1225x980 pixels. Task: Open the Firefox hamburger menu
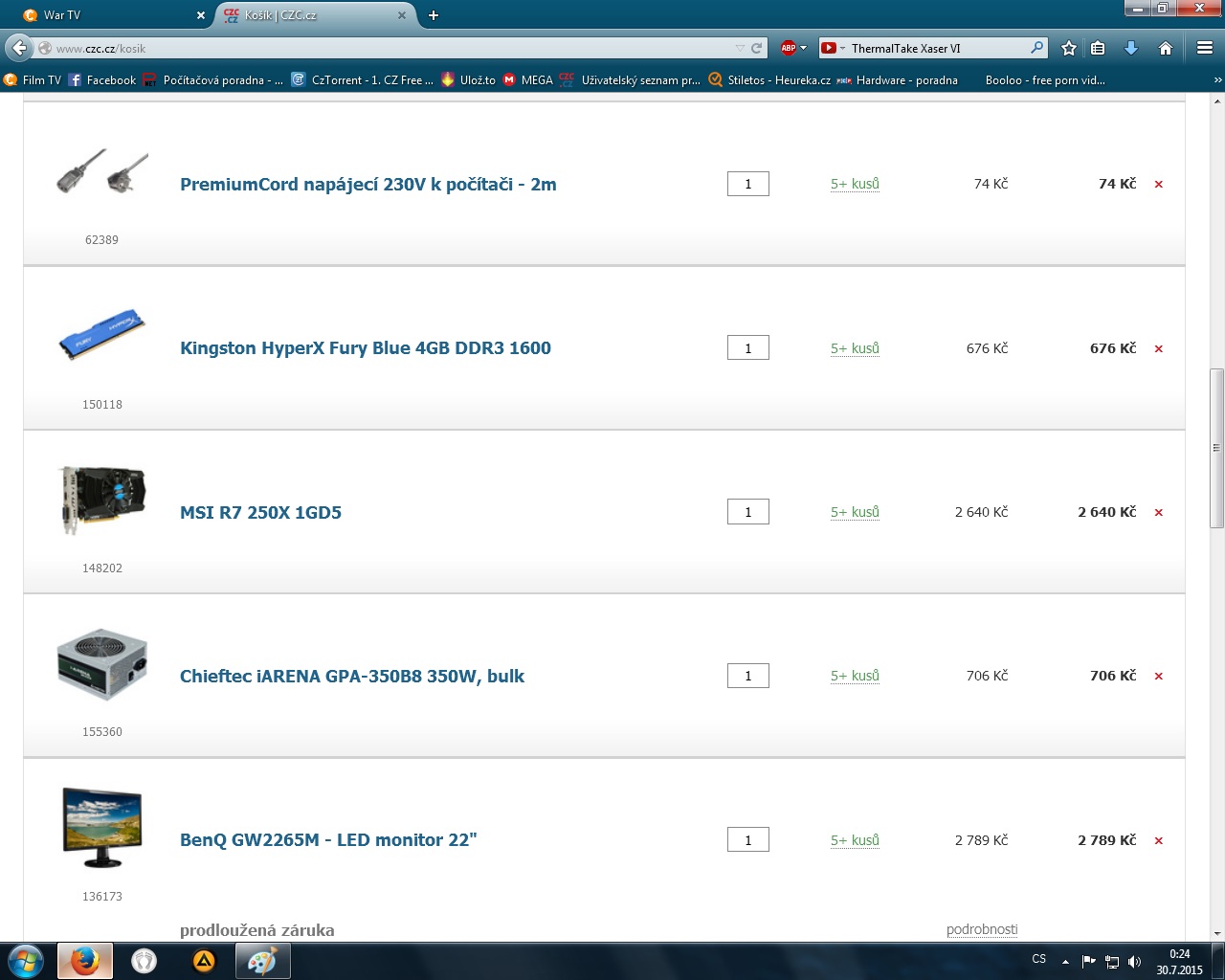coord(1205,48)
